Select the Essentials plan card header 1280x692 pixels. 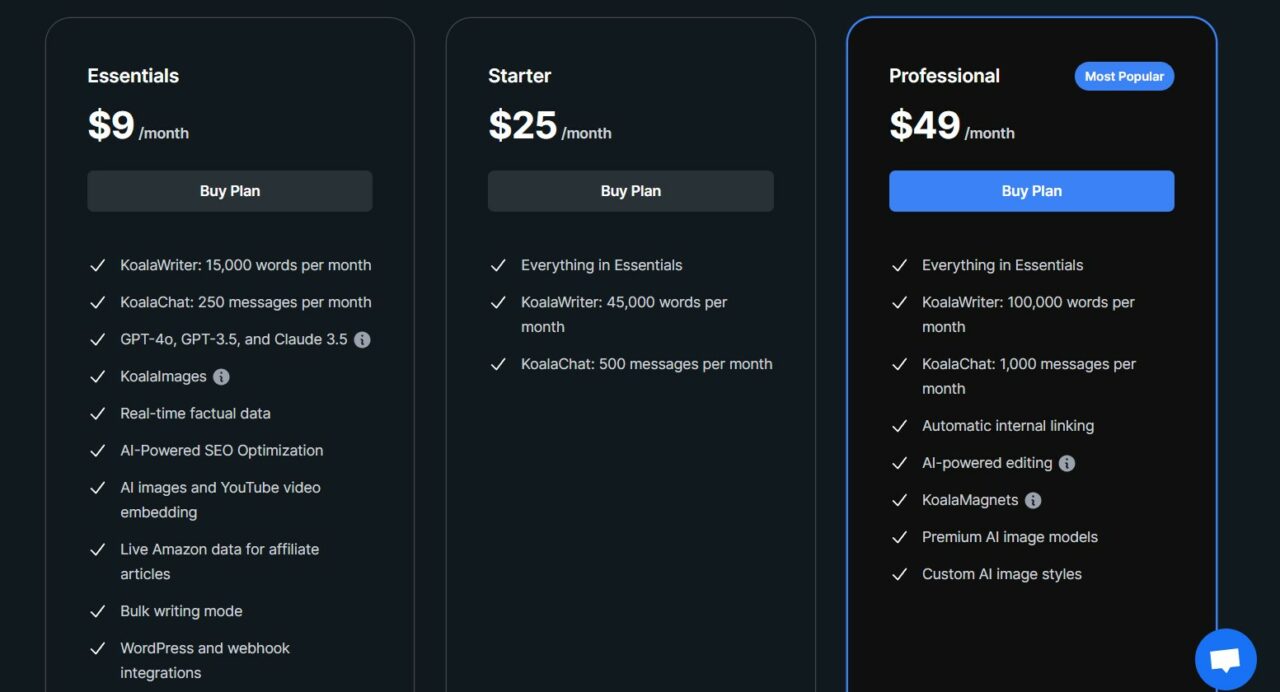[x=133, y=76]
